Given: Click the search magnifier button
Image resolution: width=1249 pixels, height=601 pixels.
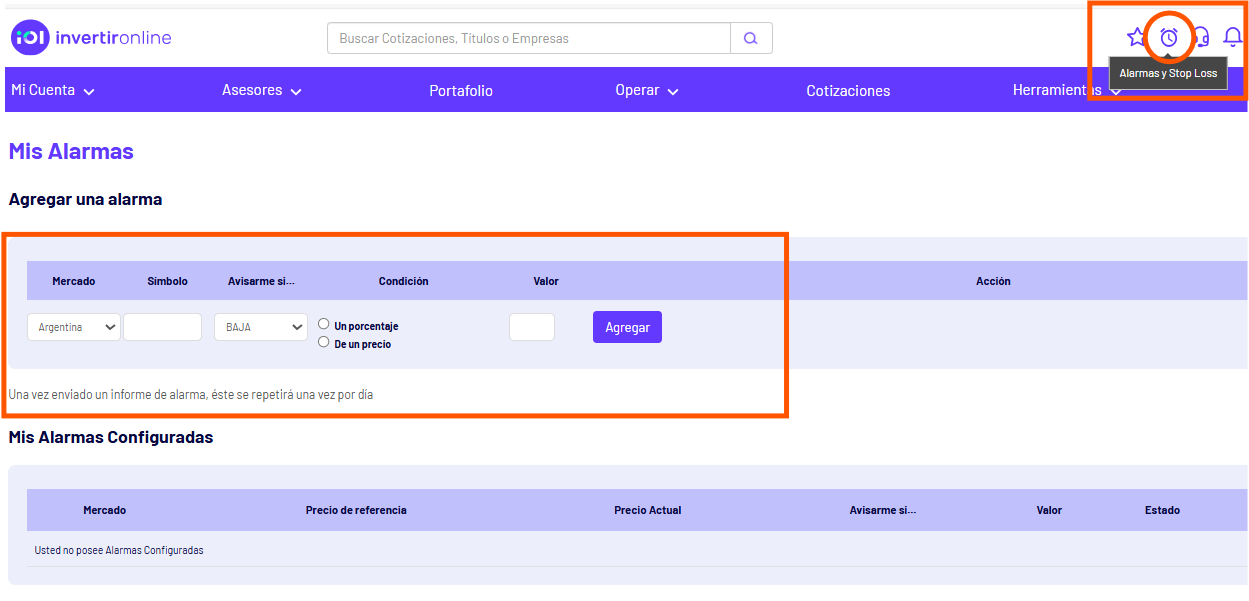Looking at the screenshot, I should click(751, 38).
